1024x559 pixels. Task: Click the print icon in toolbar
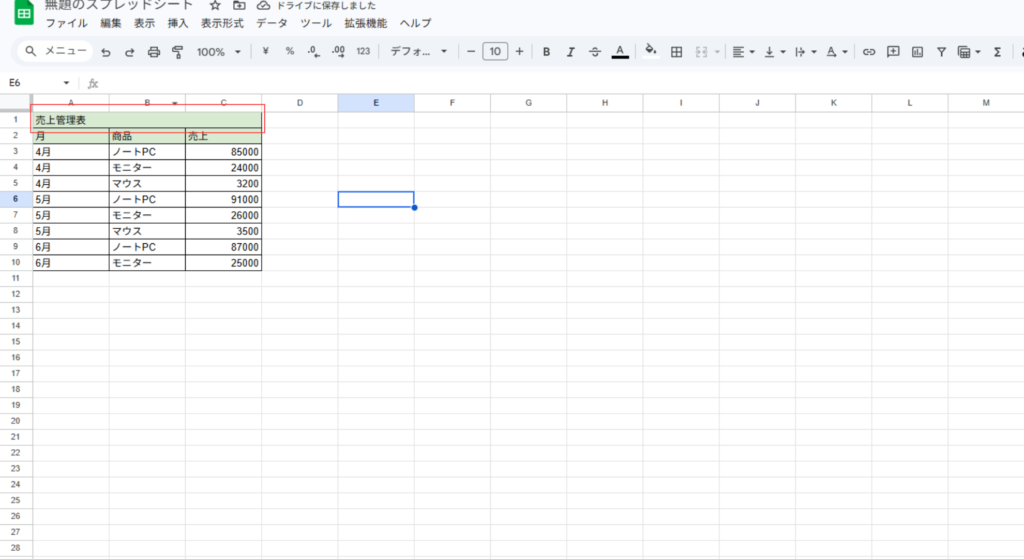(153, 52)
